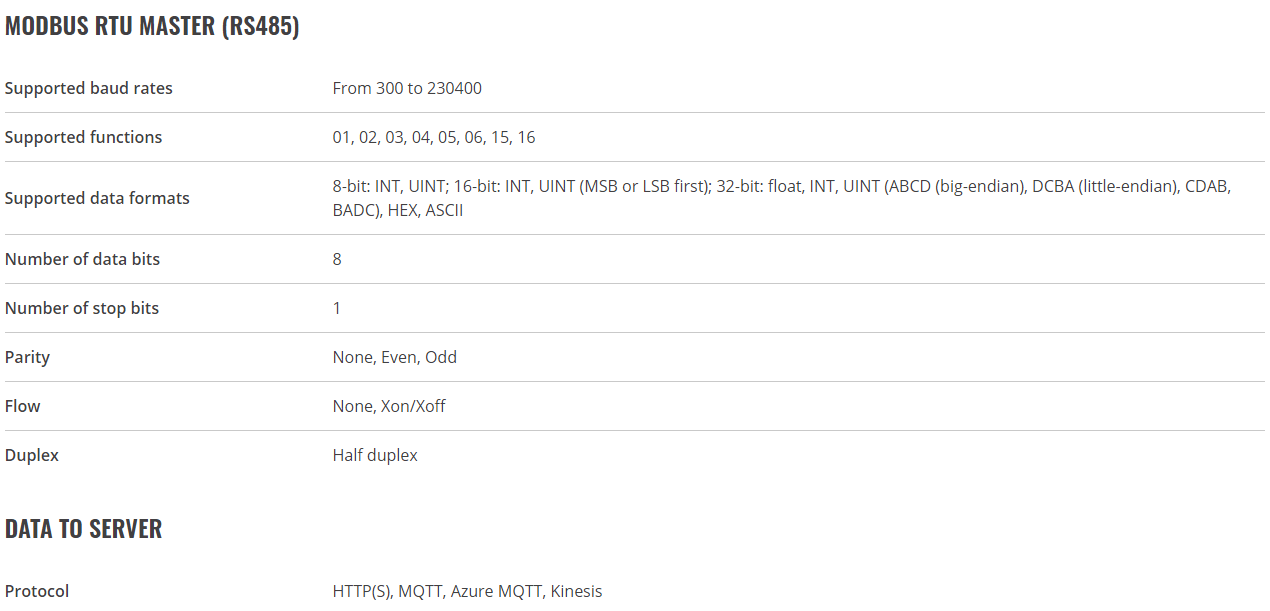Click the Supported data formats label

pos(97,198)
